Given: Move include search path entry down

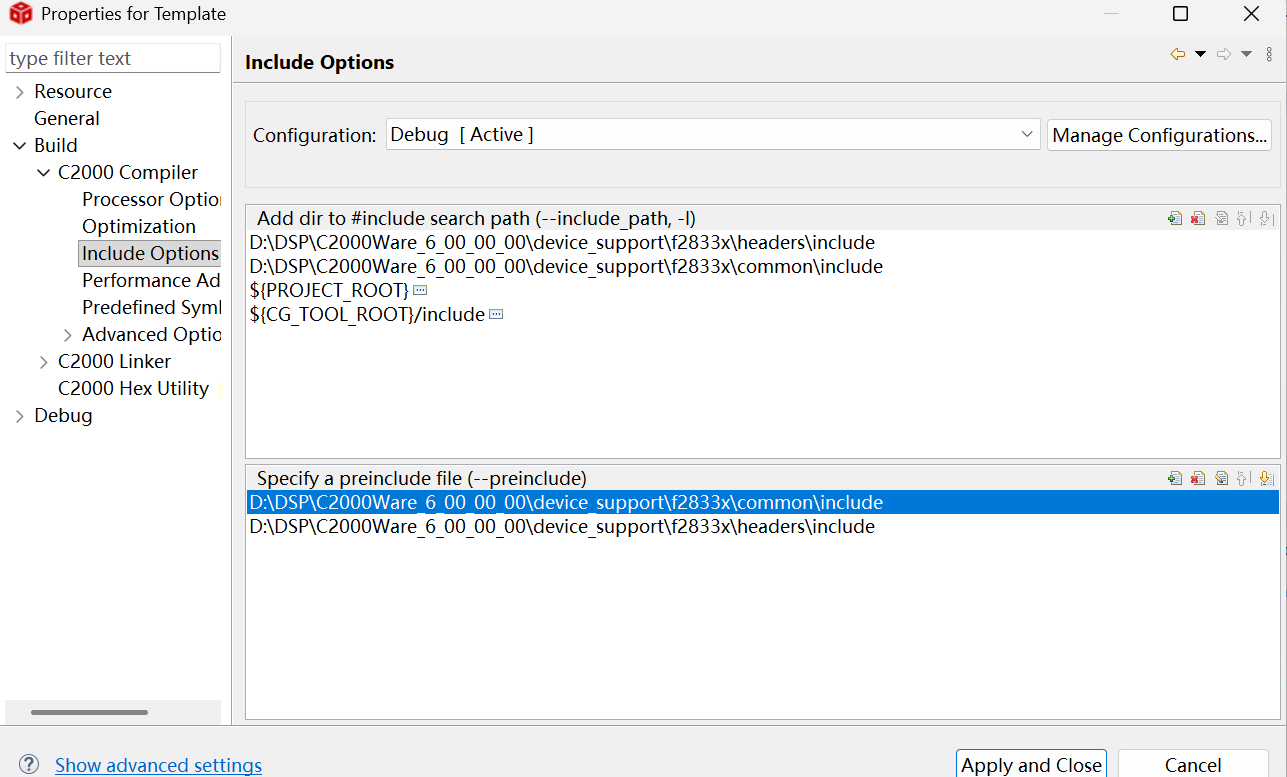Looking at the screenshot, I should point(1266,218).
